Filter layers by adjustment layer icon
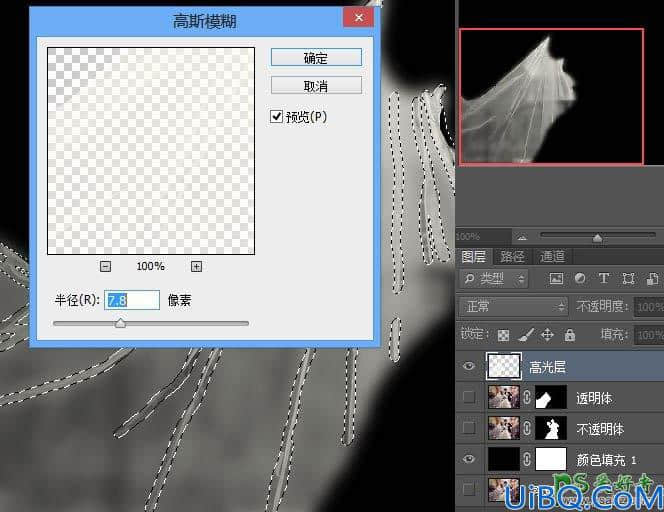 click(x=580, y=279)
